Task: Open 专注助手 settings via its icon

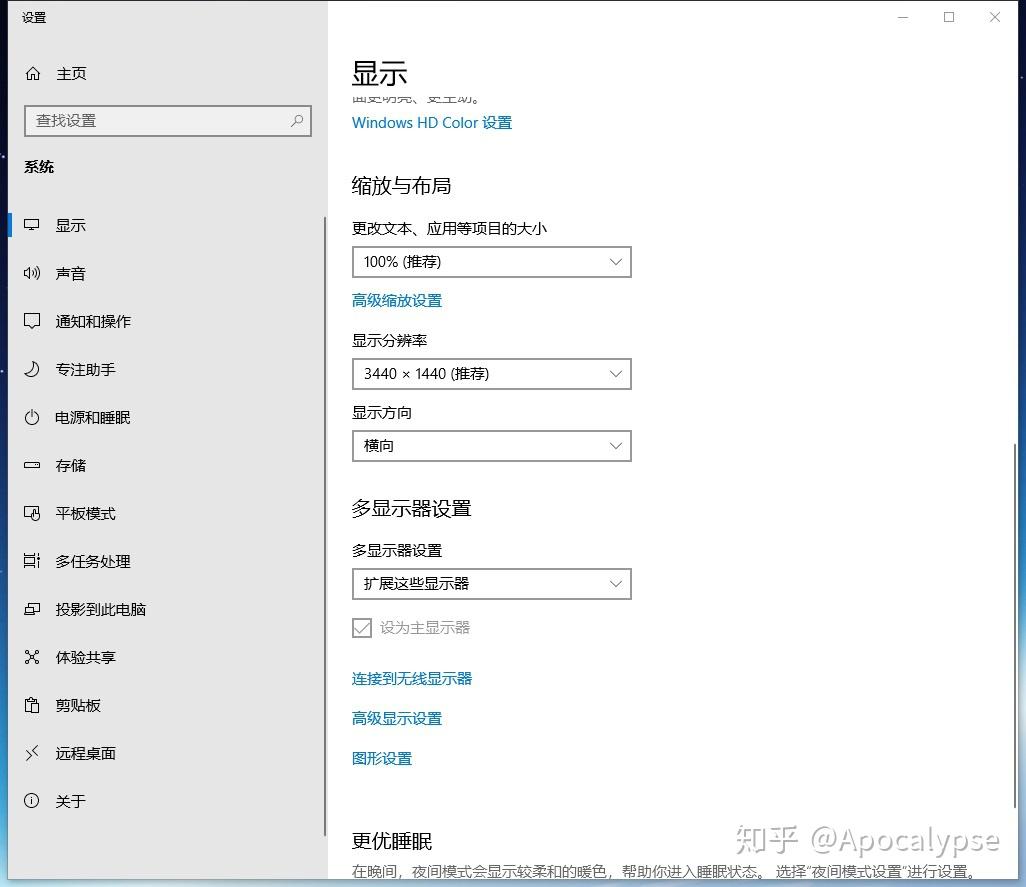Action: tap(30, 369)
